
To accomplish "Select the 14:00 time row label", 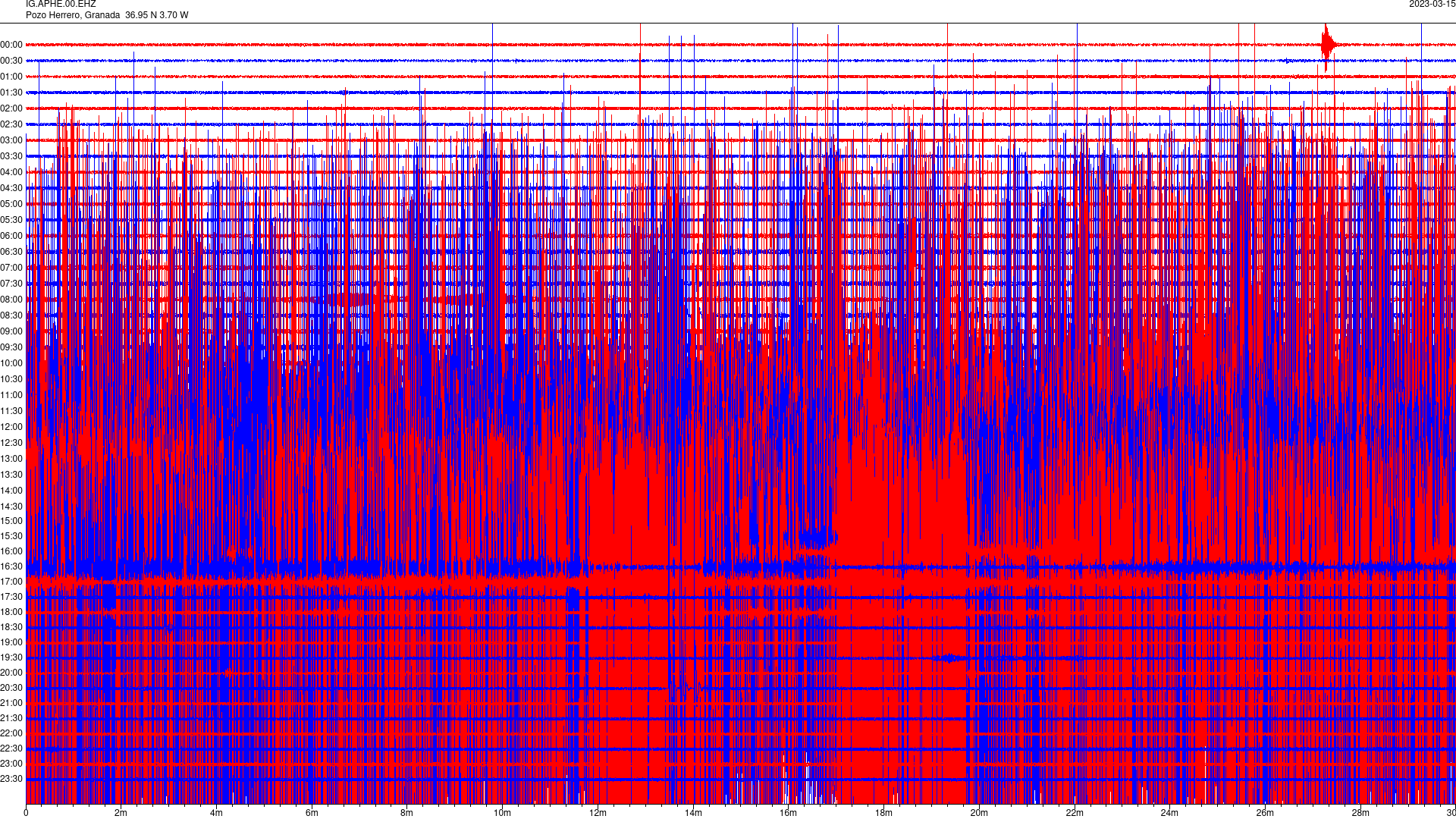I will pyautogui.click(x=11, y=491).
